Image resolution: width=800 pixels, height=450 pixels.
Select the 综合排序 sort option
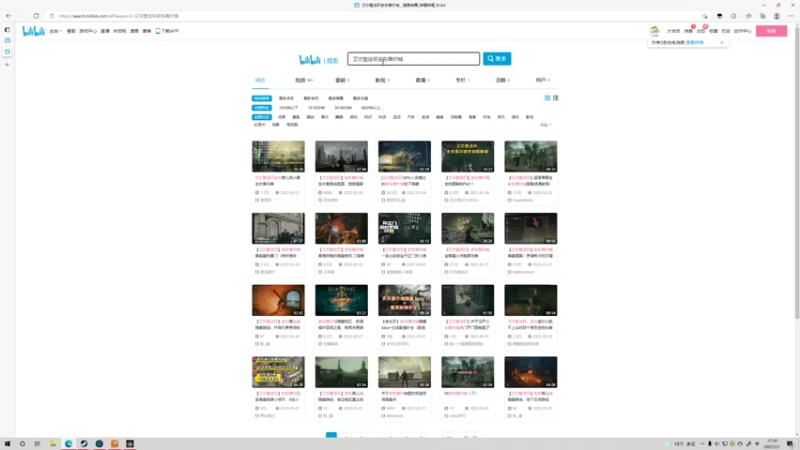tap(262, 98)
